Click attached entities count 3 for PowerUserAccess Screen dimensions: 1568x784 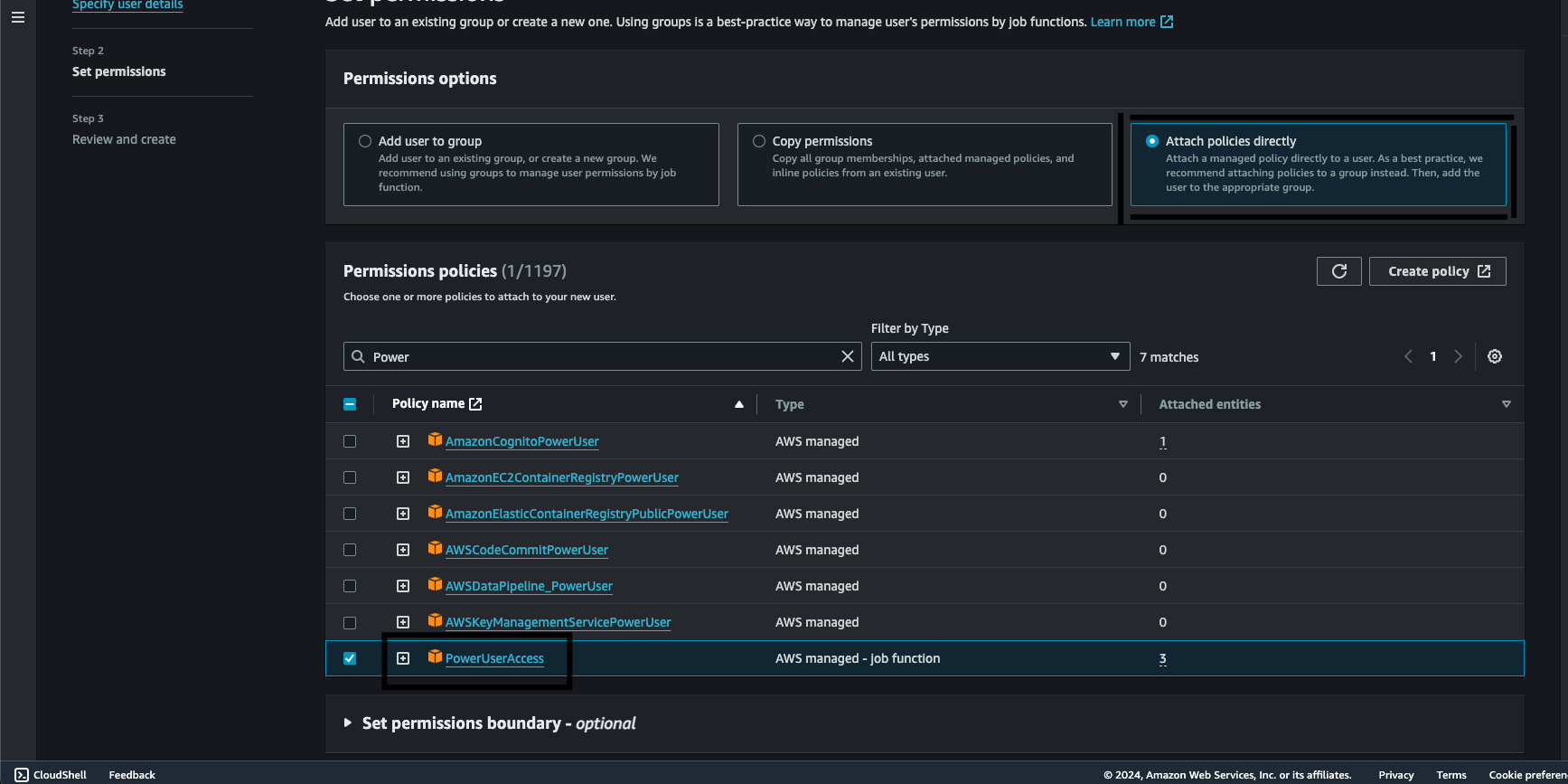(x=1163, y=658)
